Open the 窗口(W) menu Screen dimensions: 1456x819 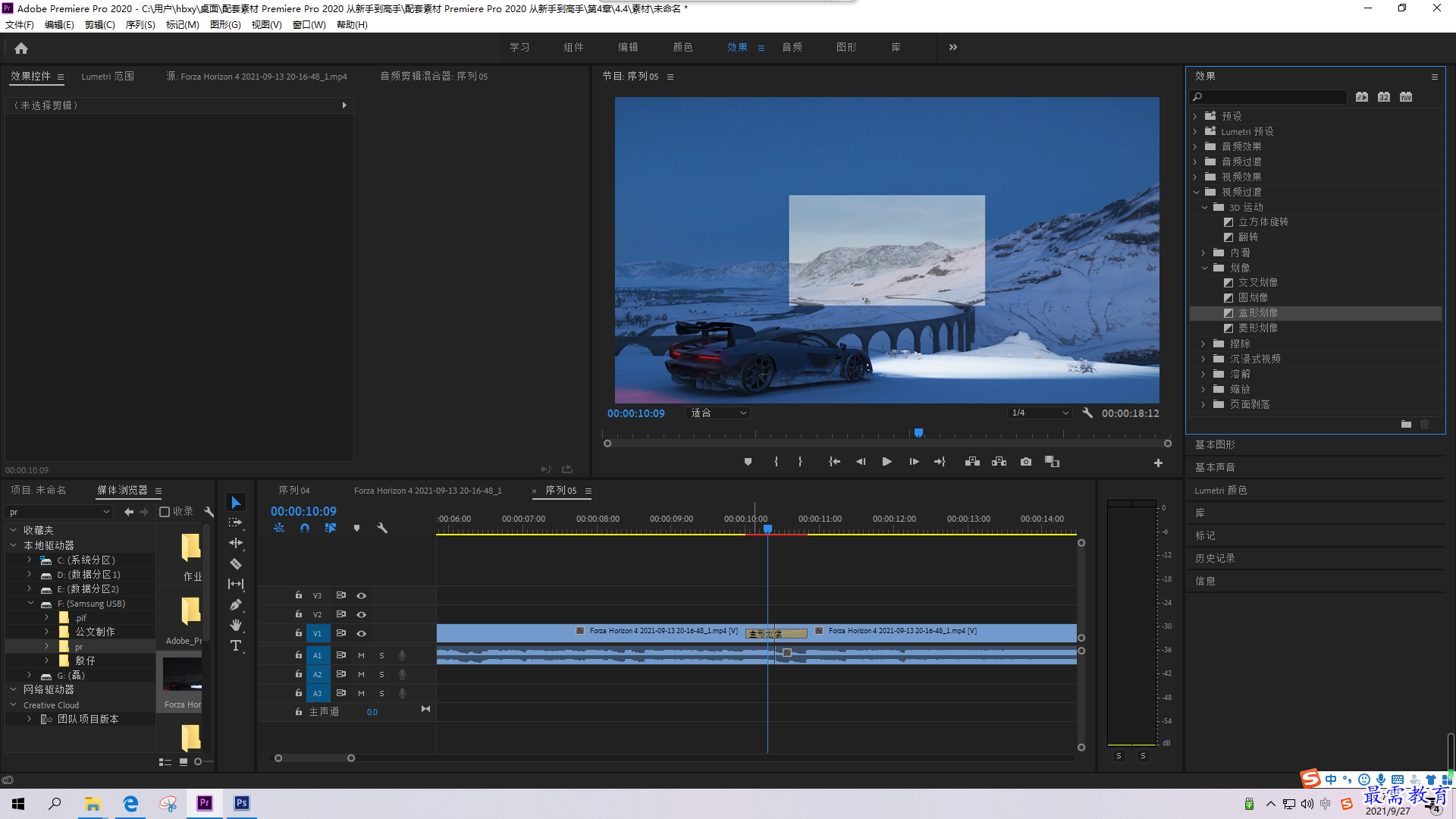point(309,25)
